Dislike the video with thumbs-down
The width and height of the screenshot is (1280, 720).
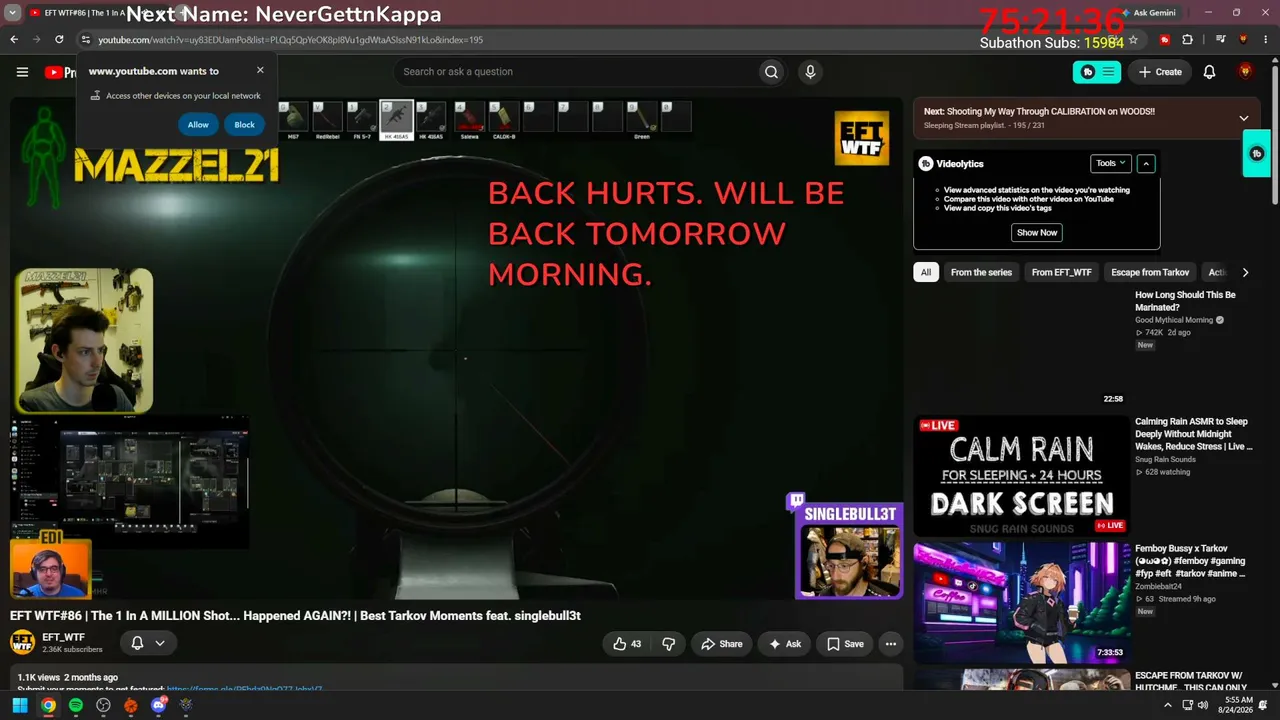[x=669, y=644]
